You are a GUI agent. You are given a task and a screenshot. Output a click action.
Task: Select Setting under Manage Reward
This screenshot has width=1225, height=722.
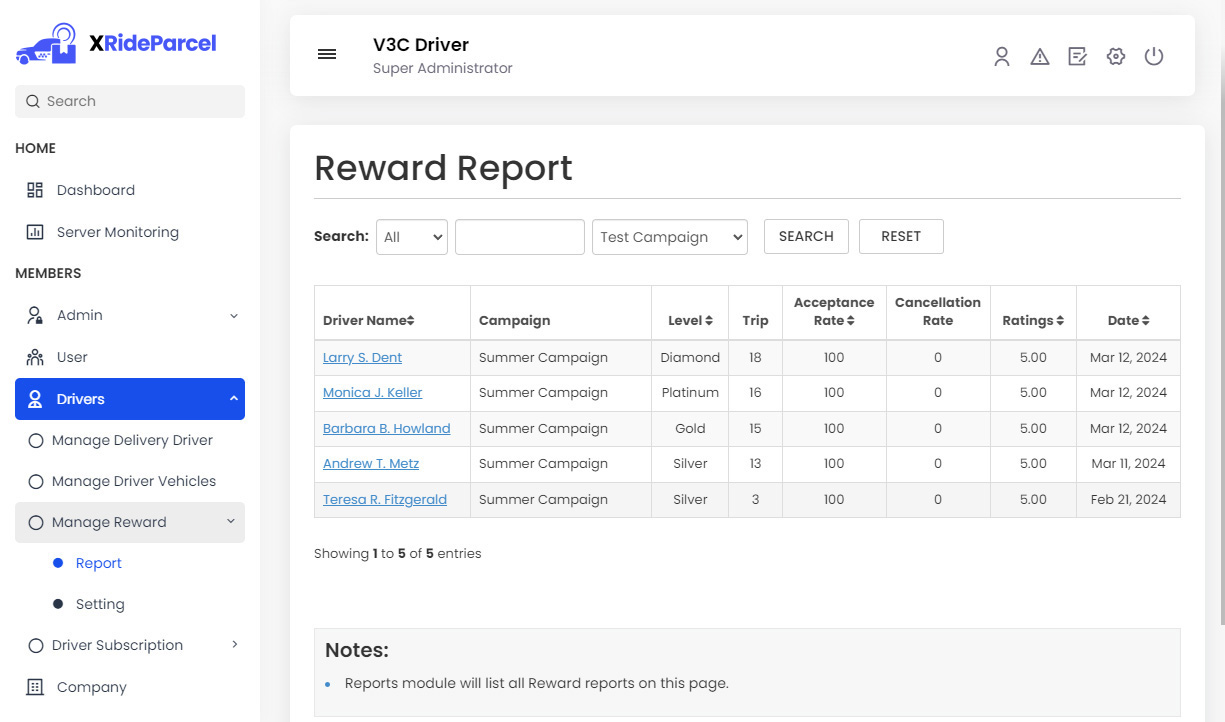coord(100,604)
